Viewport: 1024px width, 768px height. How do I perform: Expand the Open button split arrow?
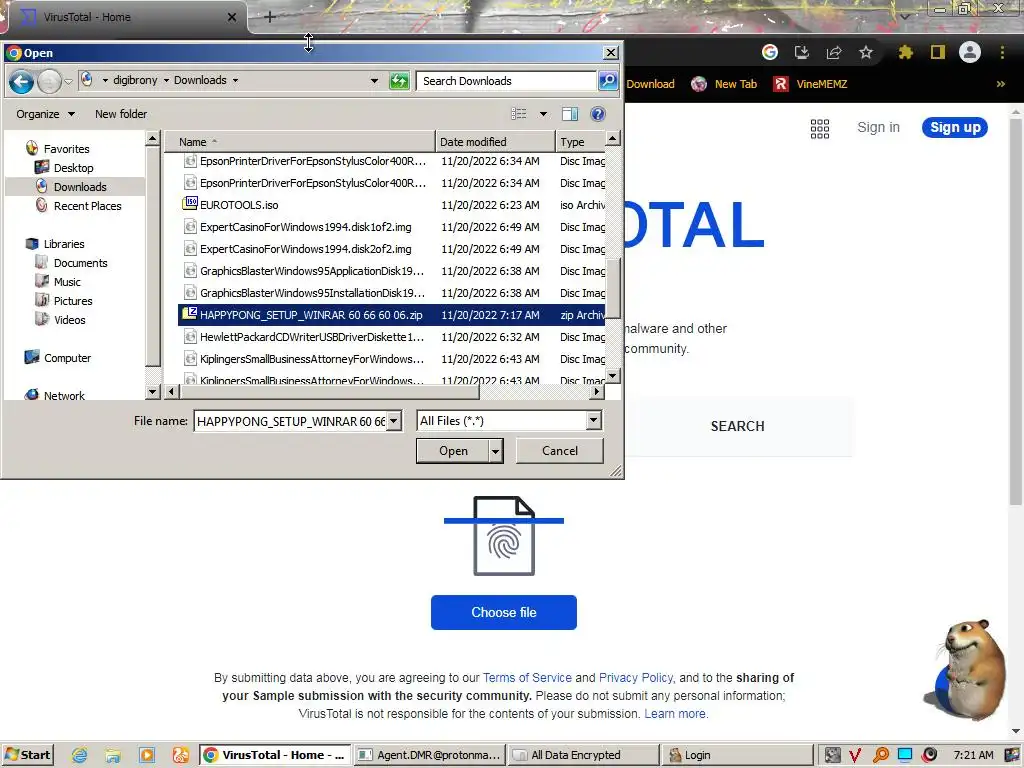[x=496, y=451]
